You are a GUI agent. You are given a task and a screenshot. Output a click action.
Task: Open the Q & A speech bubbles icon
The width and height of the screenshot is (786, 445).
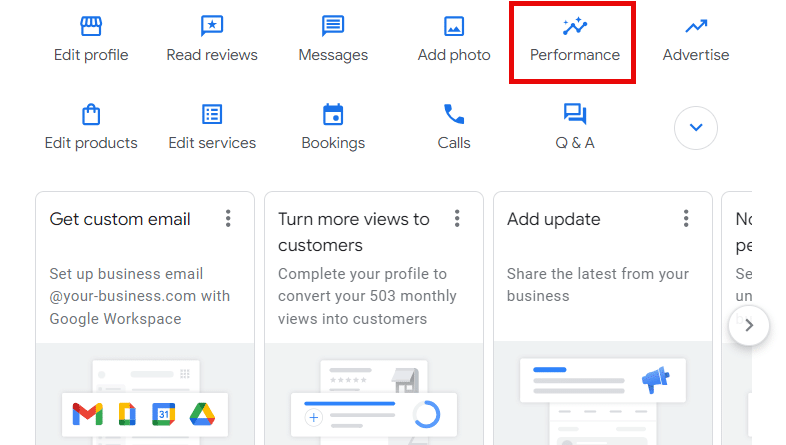[x=575, y=114]
